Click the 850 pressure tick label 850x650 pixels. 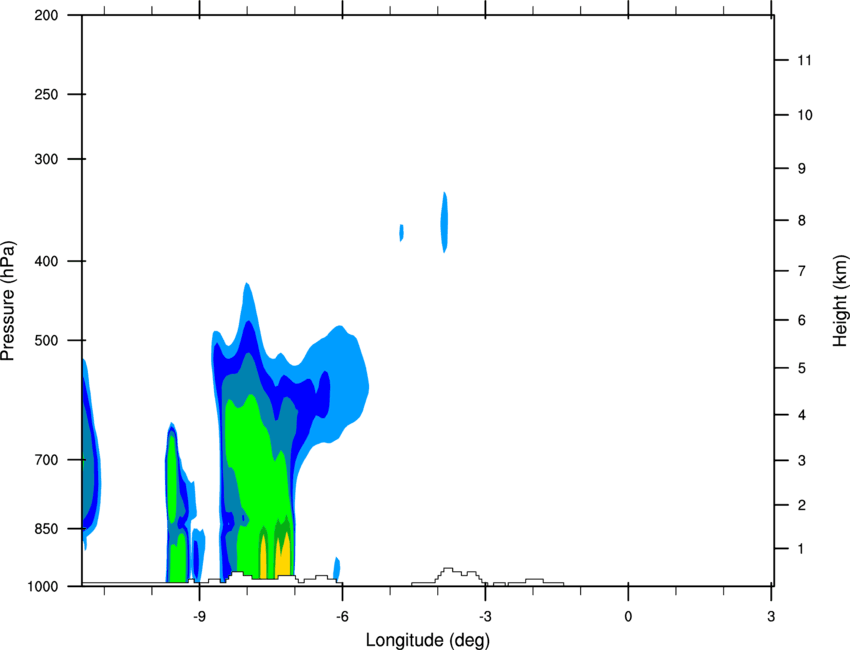pos(46,529)
